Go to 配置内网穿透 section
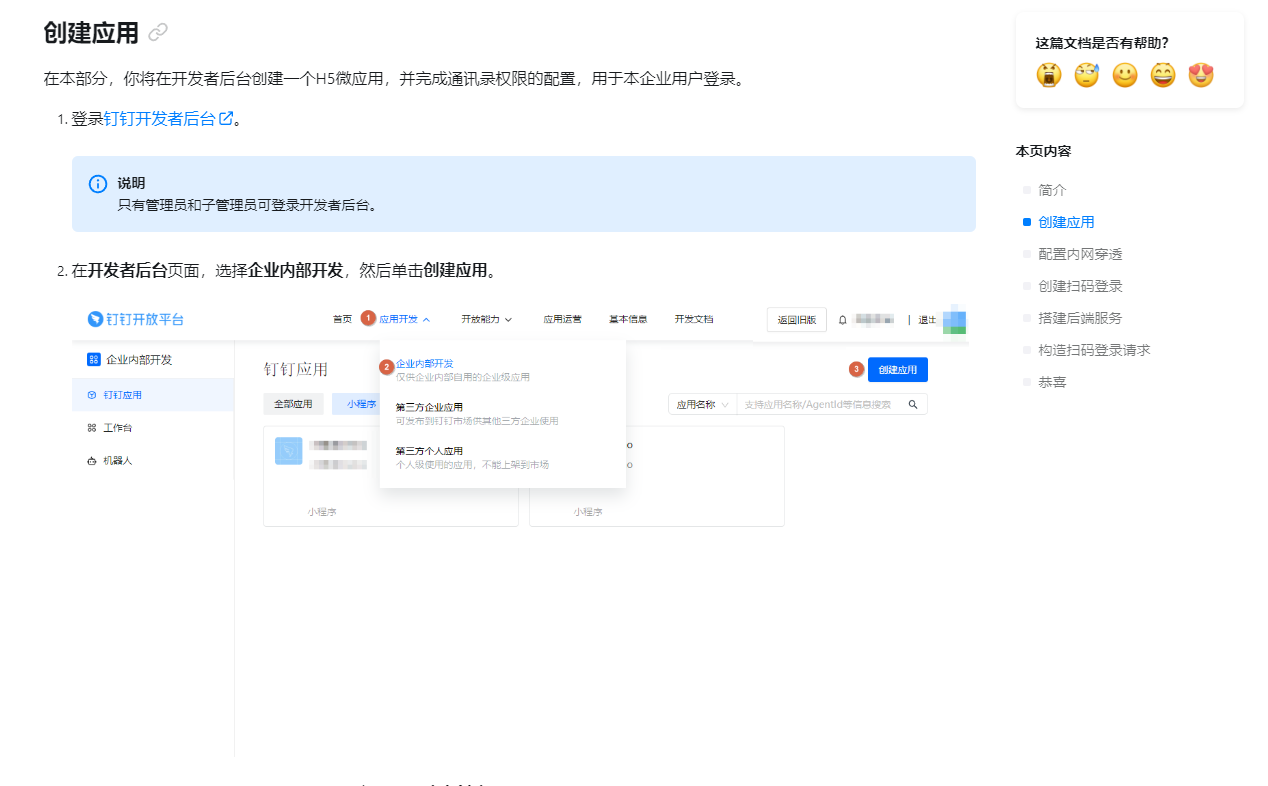 tap(1080, 254)
